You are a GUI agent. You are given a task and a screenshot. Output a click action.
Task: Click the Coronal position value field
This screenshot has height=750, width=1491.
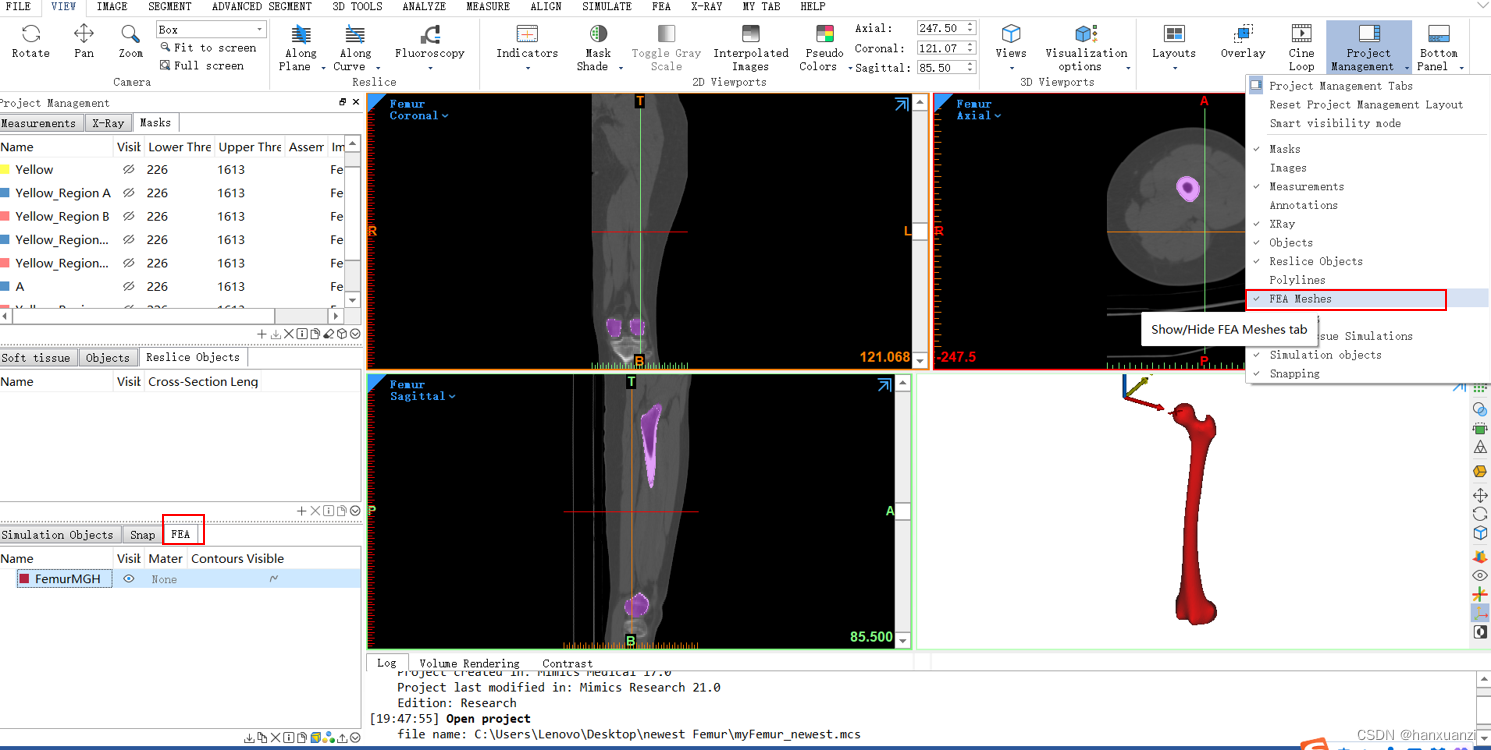click(939, 48)
